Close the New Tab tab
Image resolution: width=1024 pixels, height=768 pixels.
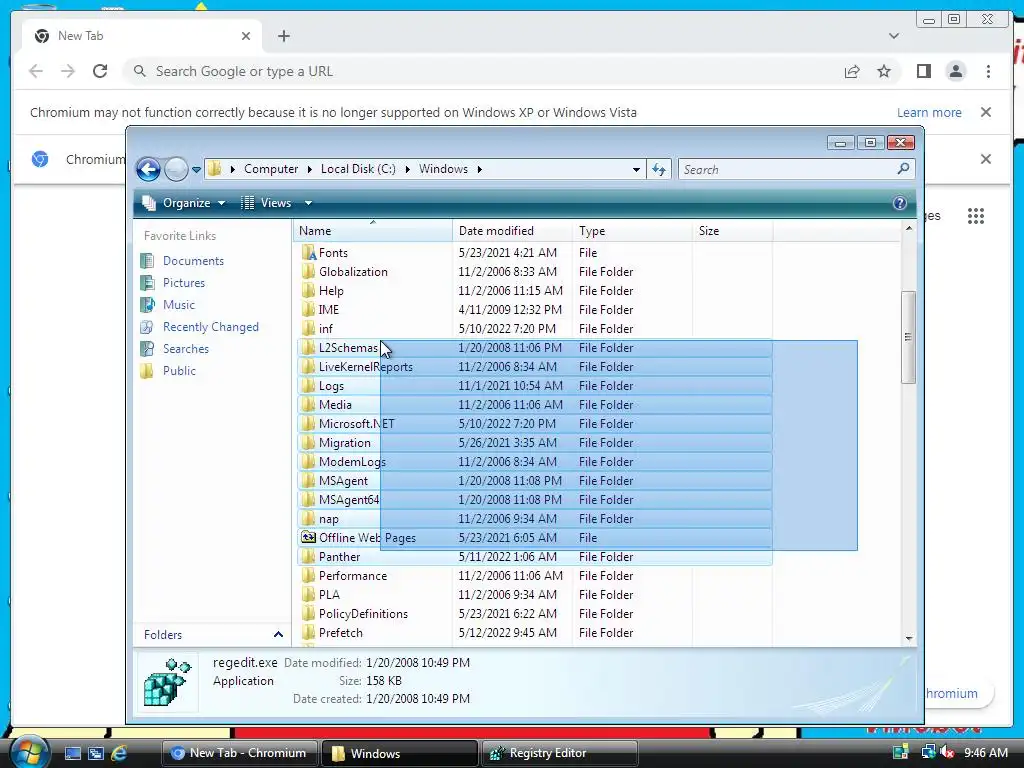coord(246,37)
